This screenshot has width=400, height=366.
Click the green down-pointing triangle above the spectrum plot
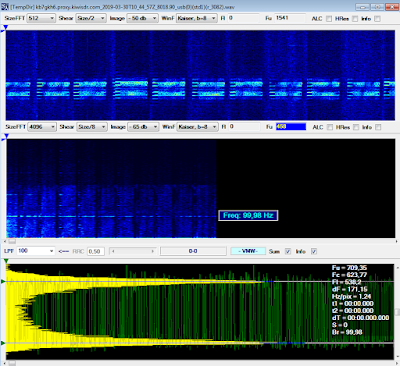click(6, 262)
